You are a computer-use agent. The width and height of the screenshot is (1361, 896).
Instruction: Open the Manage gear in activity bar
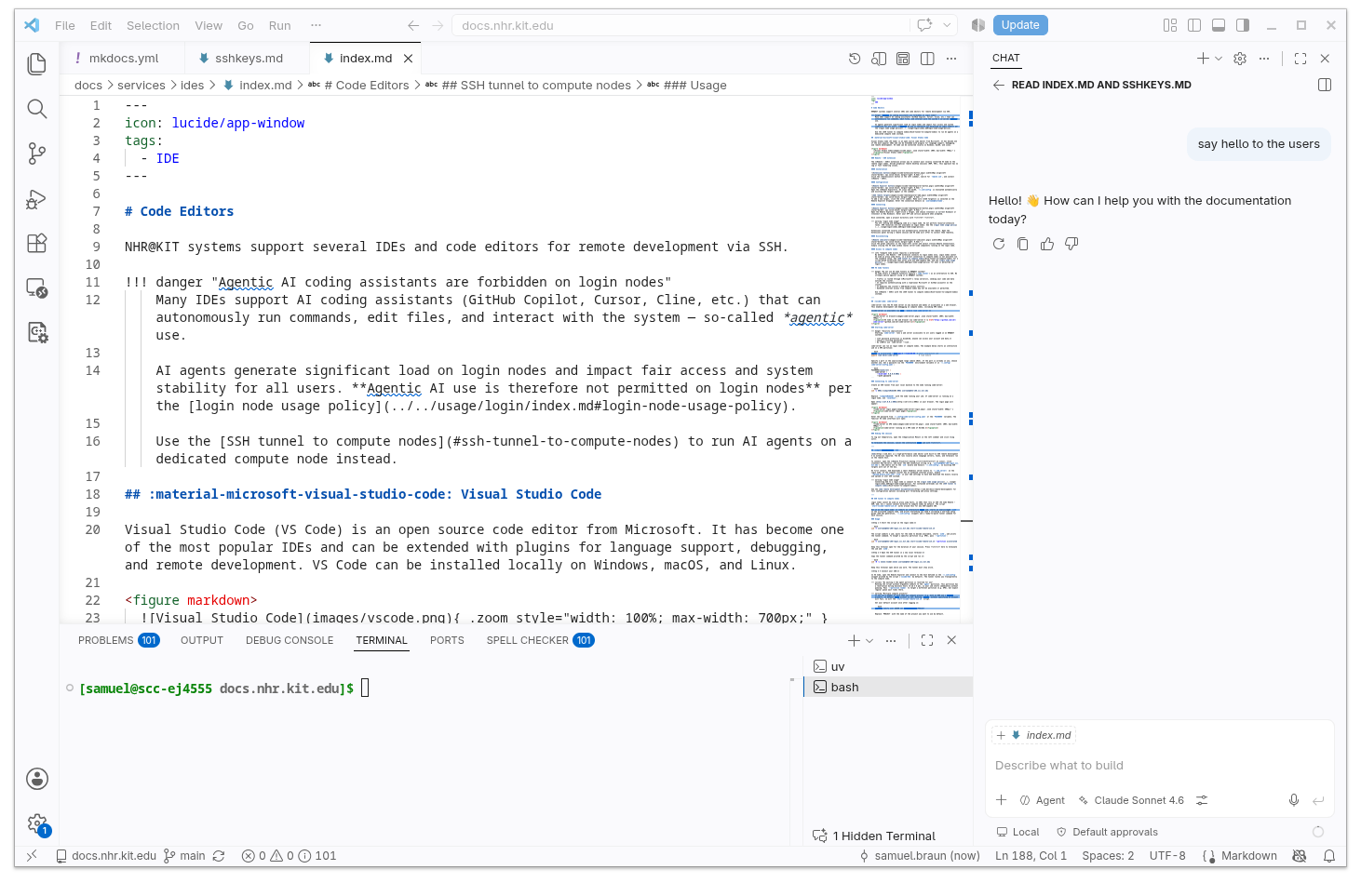tap(37, 823)
